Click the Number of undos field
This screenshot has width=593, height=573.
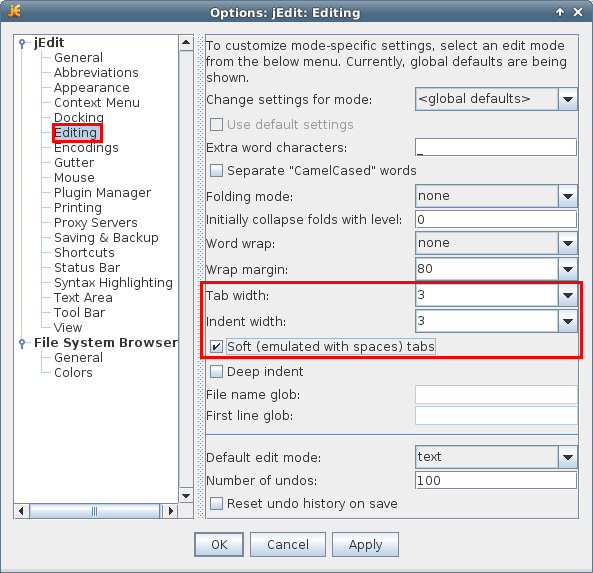coord(496,480)
